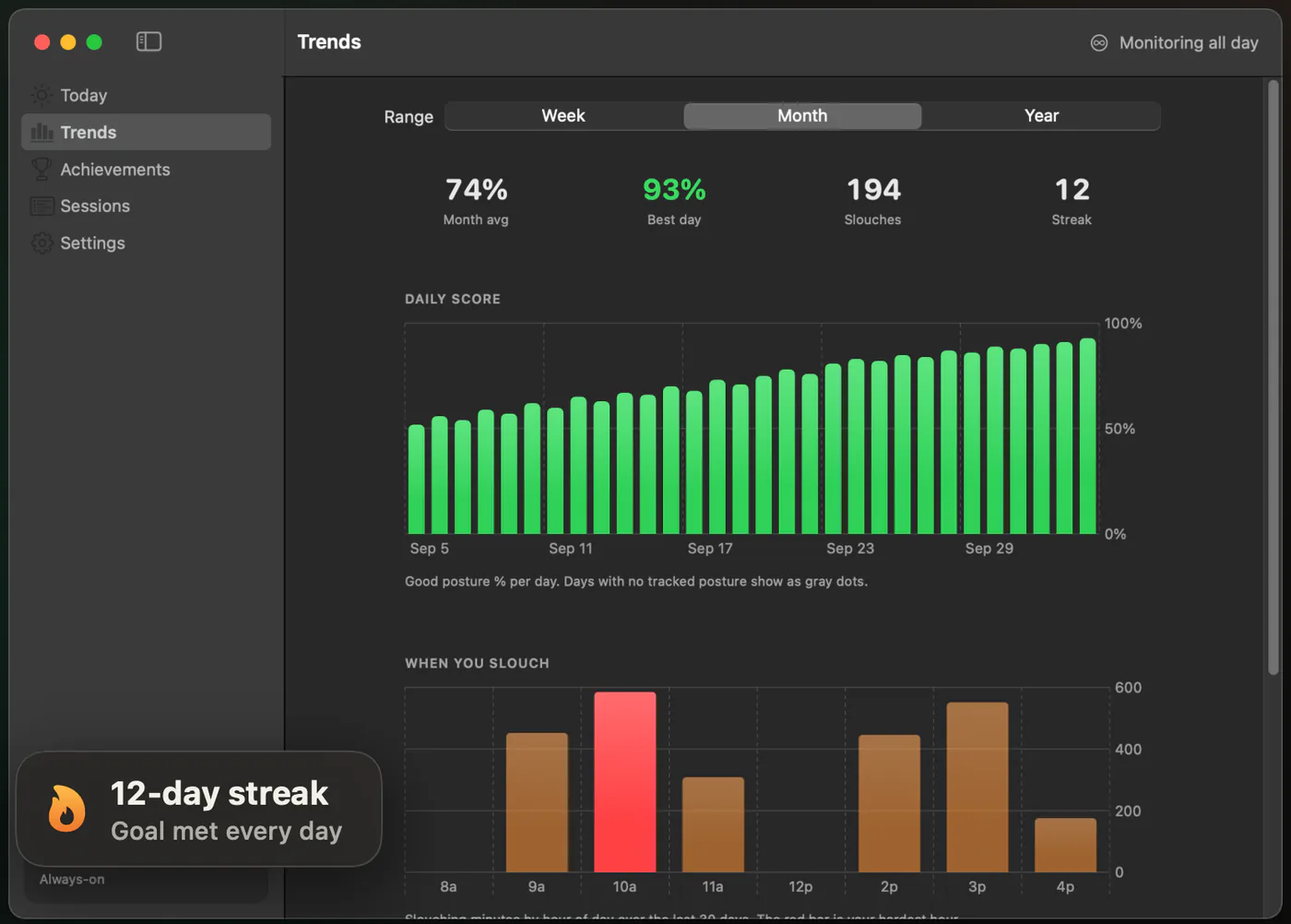Switch range to Week
1291x924 pixels.
pyautogui.click(x=563, y=116)
